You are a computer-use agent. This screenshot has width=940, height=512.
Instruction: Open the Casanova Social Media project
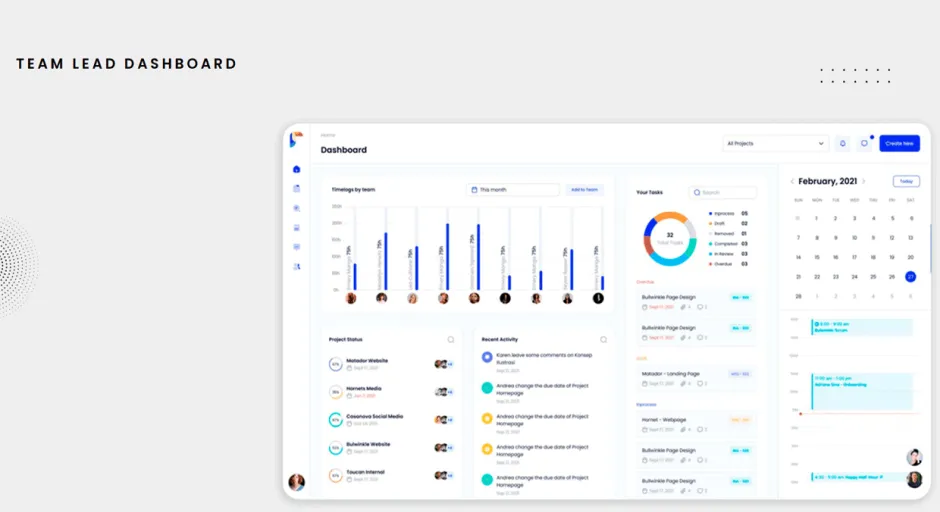(375, 416)
